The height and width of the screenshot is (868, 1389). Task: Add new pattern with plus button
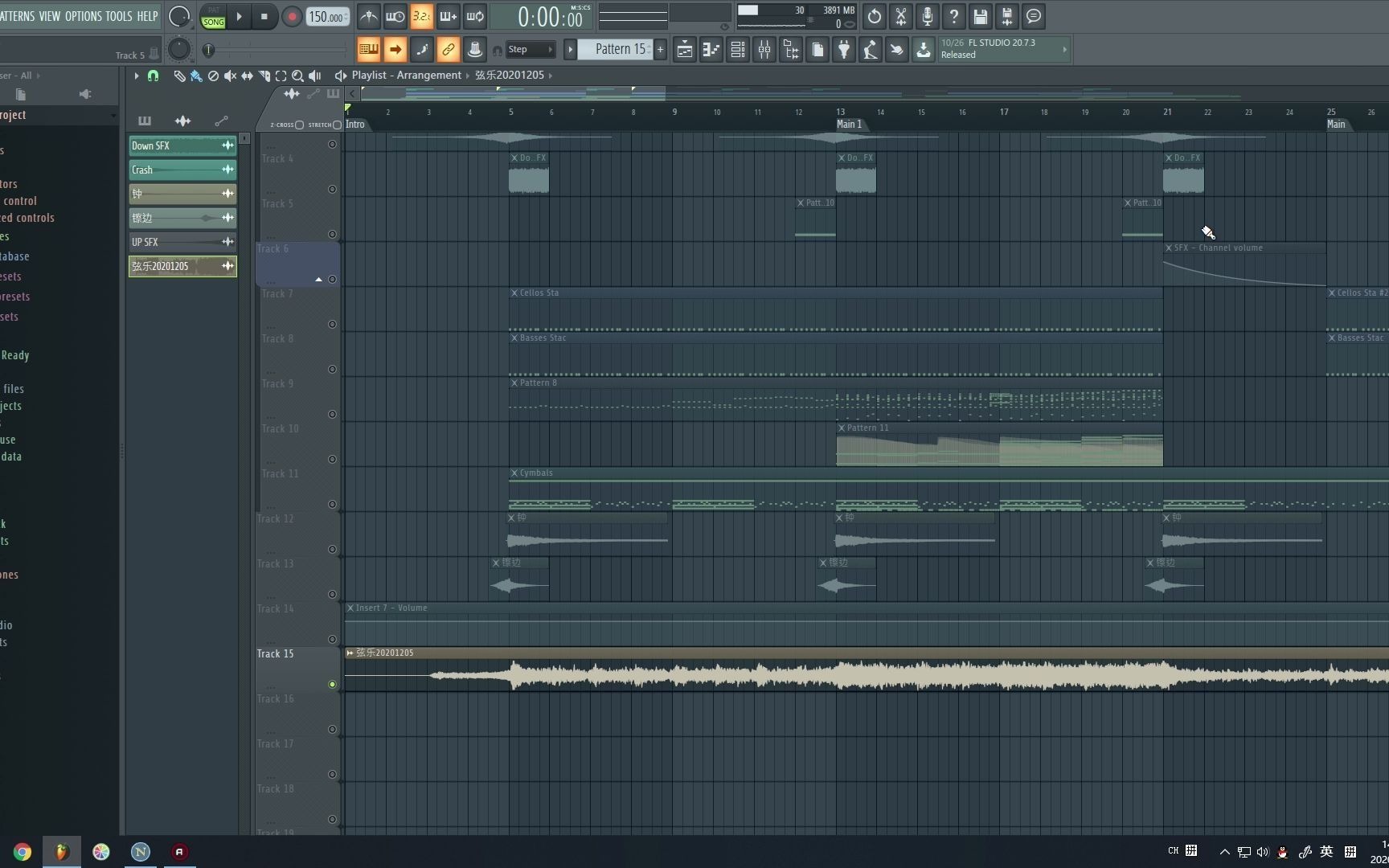point(660,49)
